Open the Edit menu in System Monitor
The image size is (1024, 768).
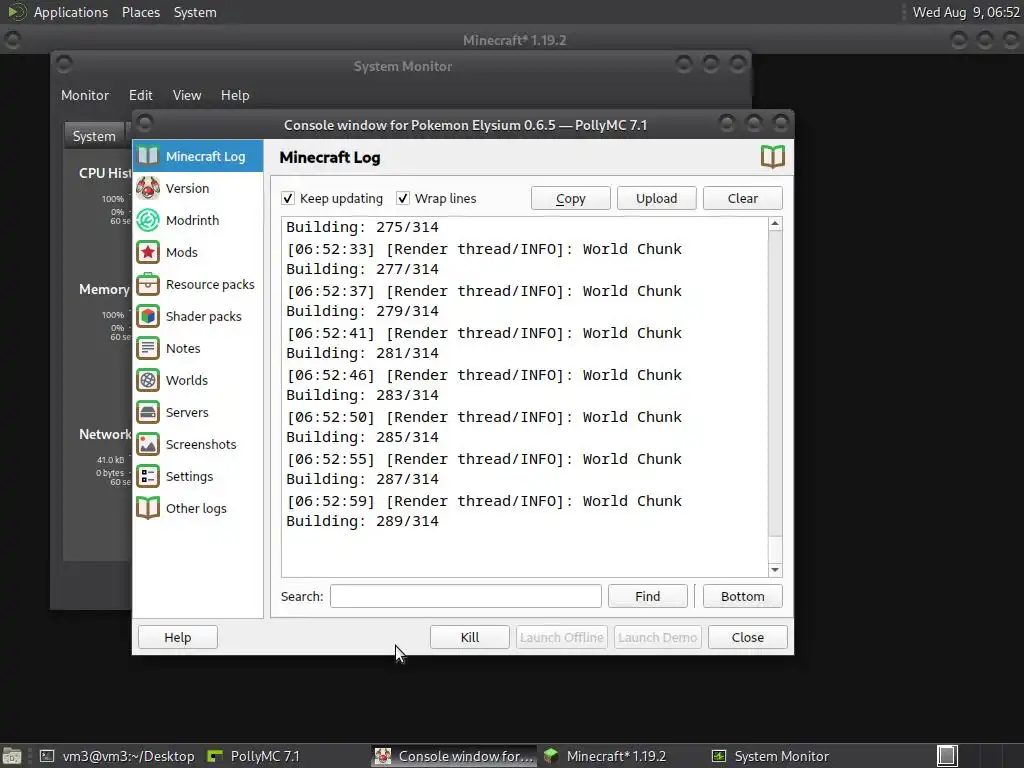point(140,95)
